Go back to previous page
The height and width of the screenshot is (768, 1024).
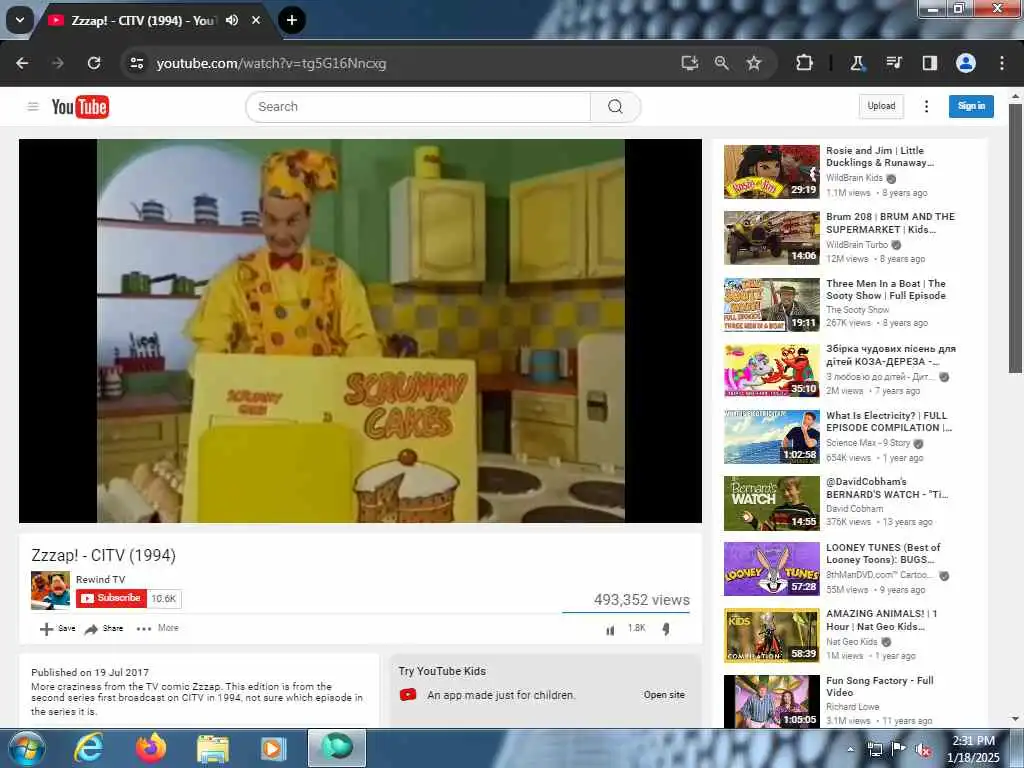tap(22, 63)
